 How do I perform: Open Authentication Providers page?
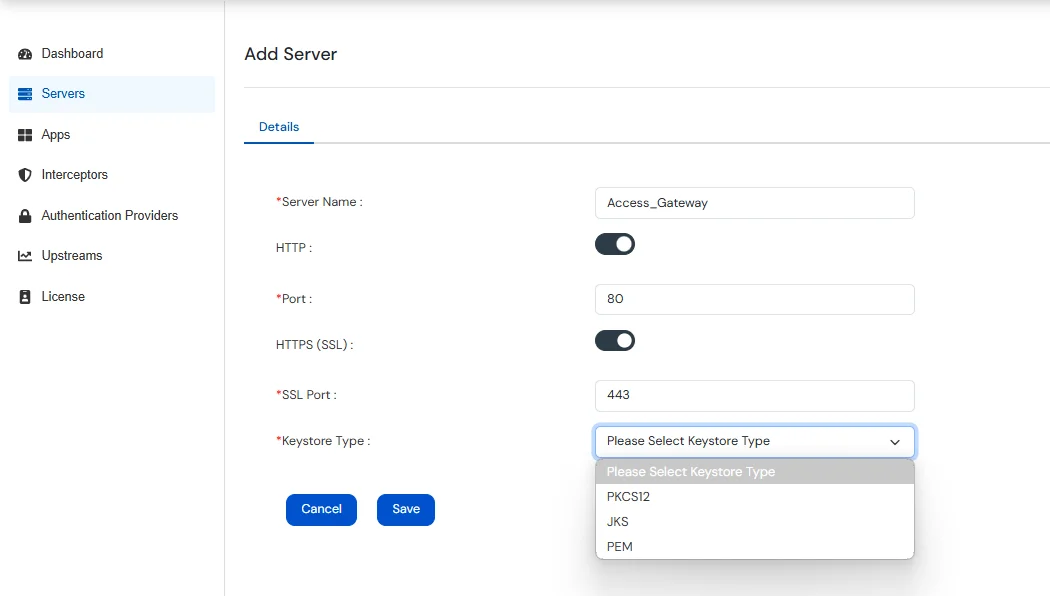coord(112,216)
